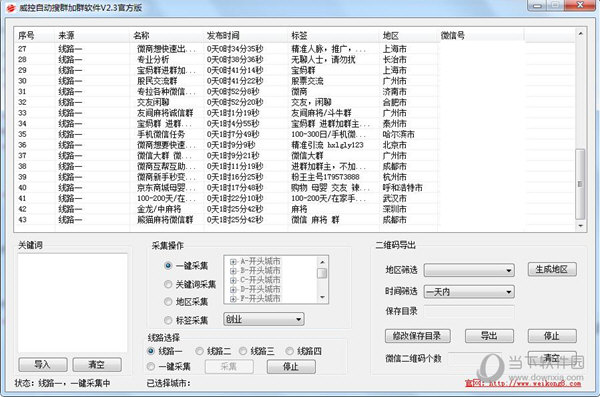Open the 官网 website link
Image resolution: width=600 pixels, height=397 pixels.
[x=523, y=383]
